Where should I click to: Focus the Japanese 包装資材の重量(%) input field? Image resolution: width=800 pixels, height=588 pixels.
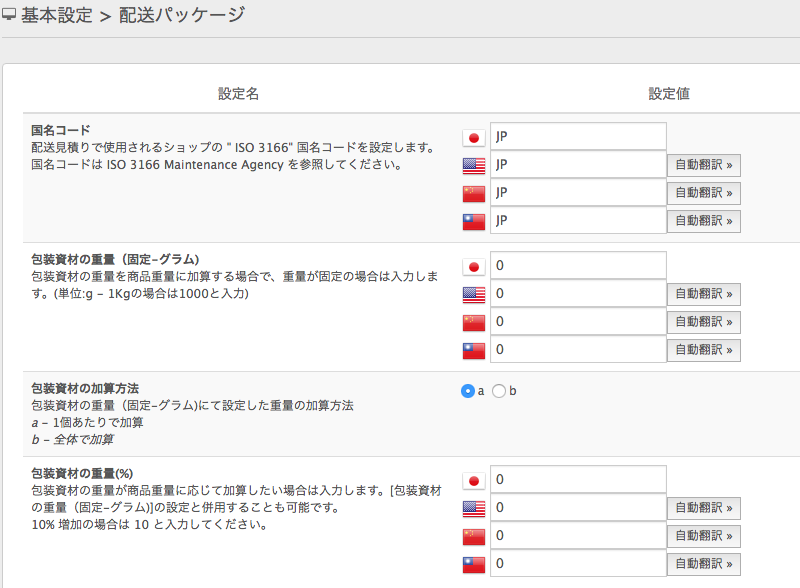(x=577, y=480)
